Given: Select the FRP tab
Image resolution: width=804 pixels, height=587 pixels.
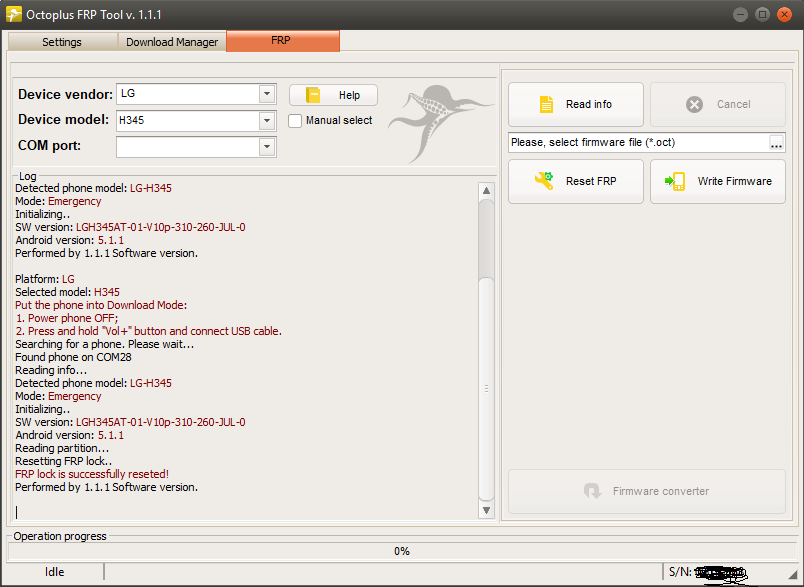Looking at the screenshot, I should (283, 41).
